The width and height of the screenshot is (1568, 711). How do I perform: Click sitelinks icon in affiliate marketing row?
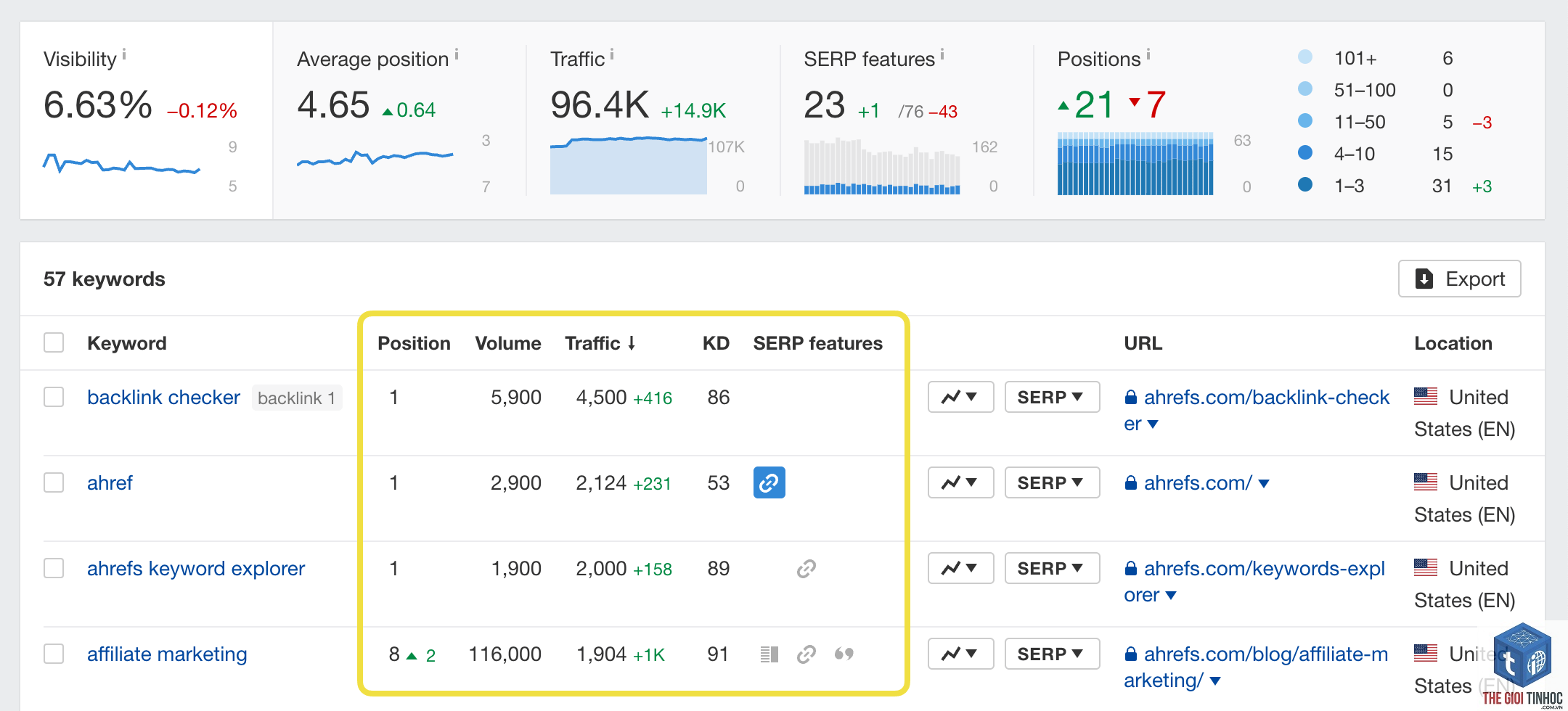pos(807,654)
